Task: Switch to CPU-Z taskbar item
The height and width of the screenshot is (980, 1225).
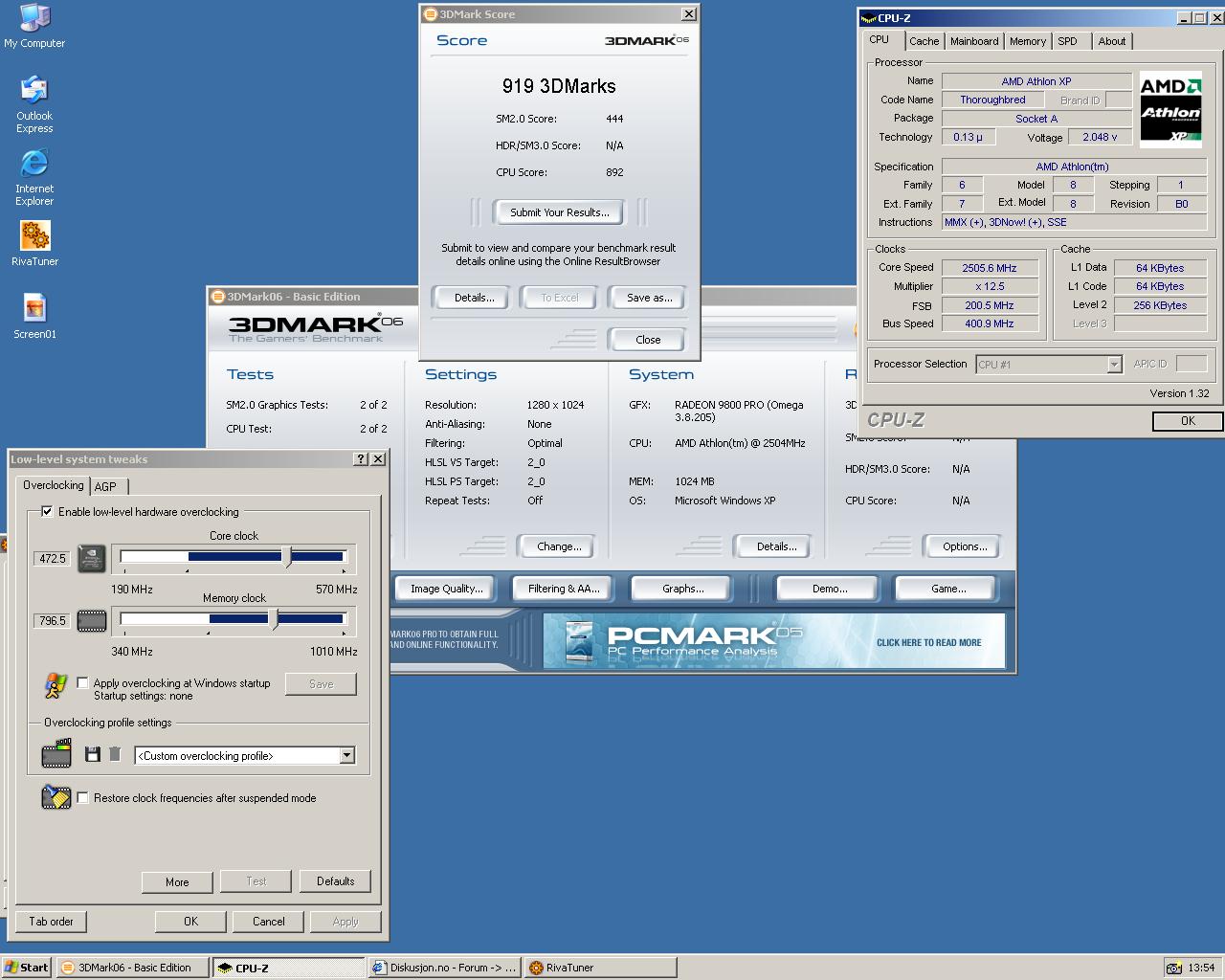Action: [x=288, y=968]
